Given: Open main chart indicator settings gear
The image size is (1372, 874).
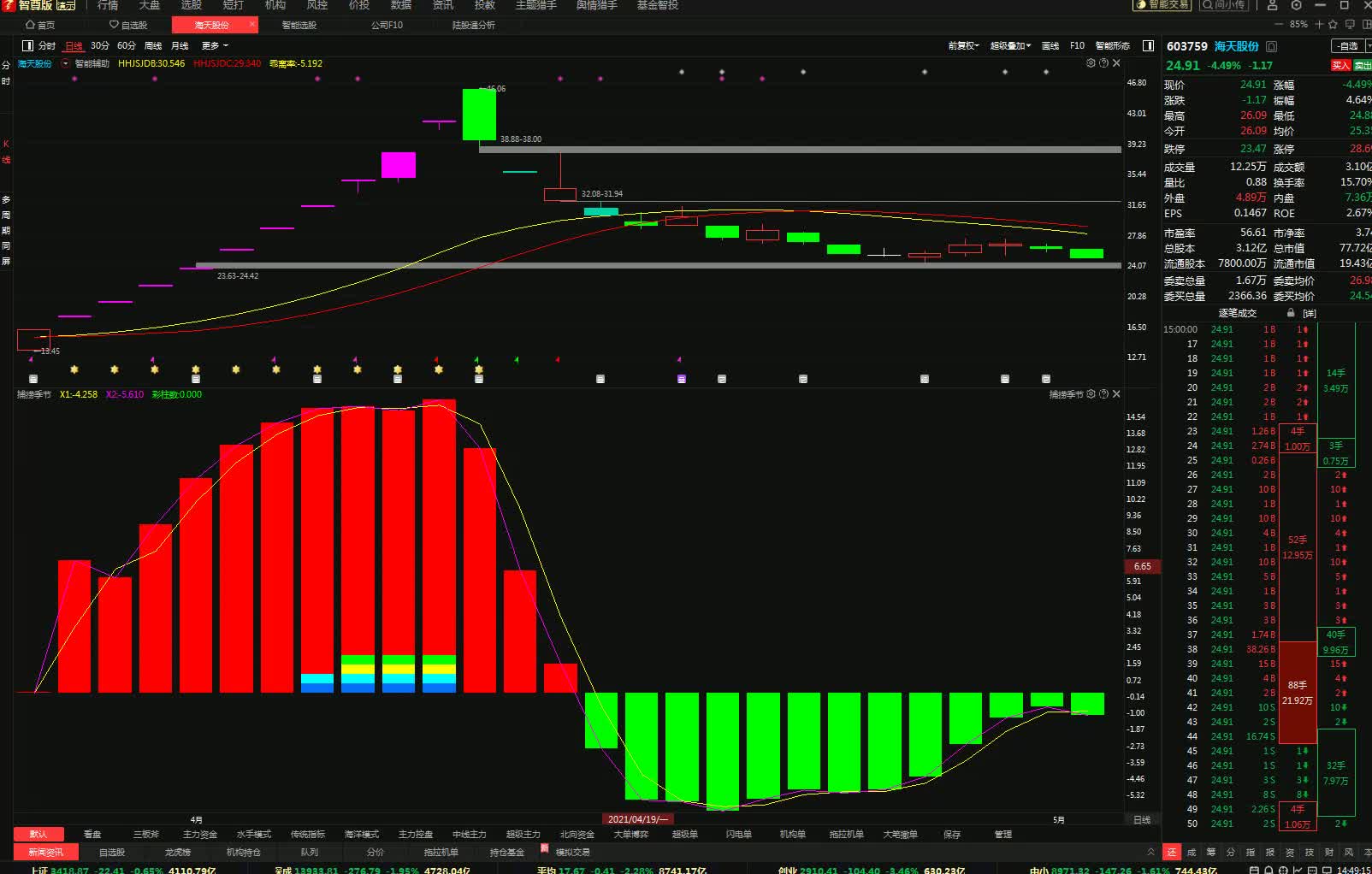Looking at the screenshot, I should (1091, 63).
